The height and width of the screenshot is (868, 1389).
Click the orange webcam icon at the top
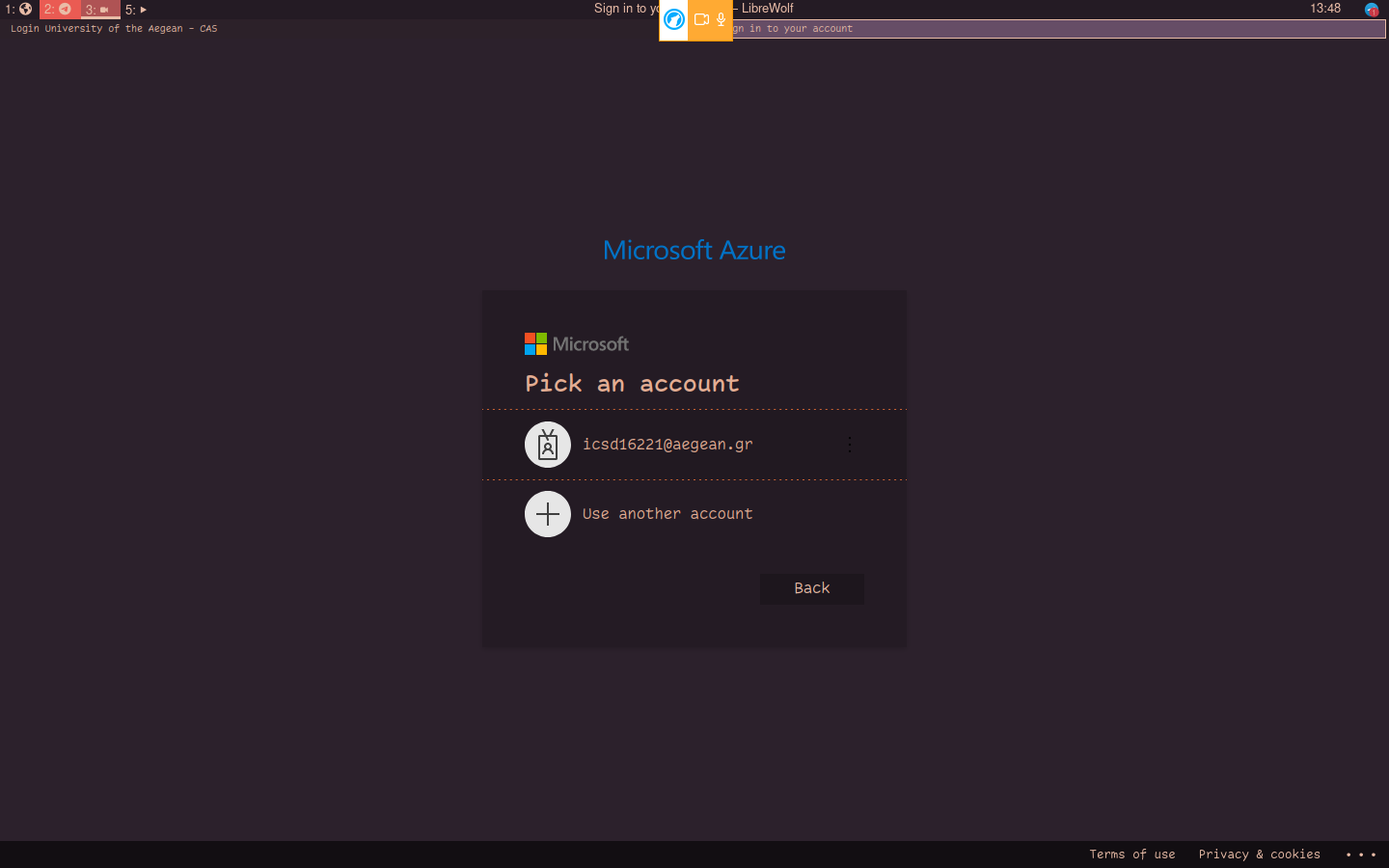702,19
